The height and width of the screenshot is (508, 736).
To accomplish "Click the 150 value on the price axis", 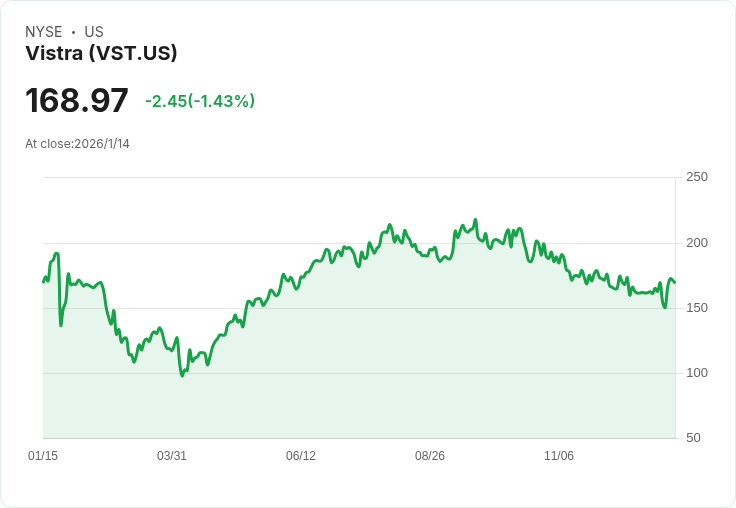I will pyautogui.click(x=697, y=308).
